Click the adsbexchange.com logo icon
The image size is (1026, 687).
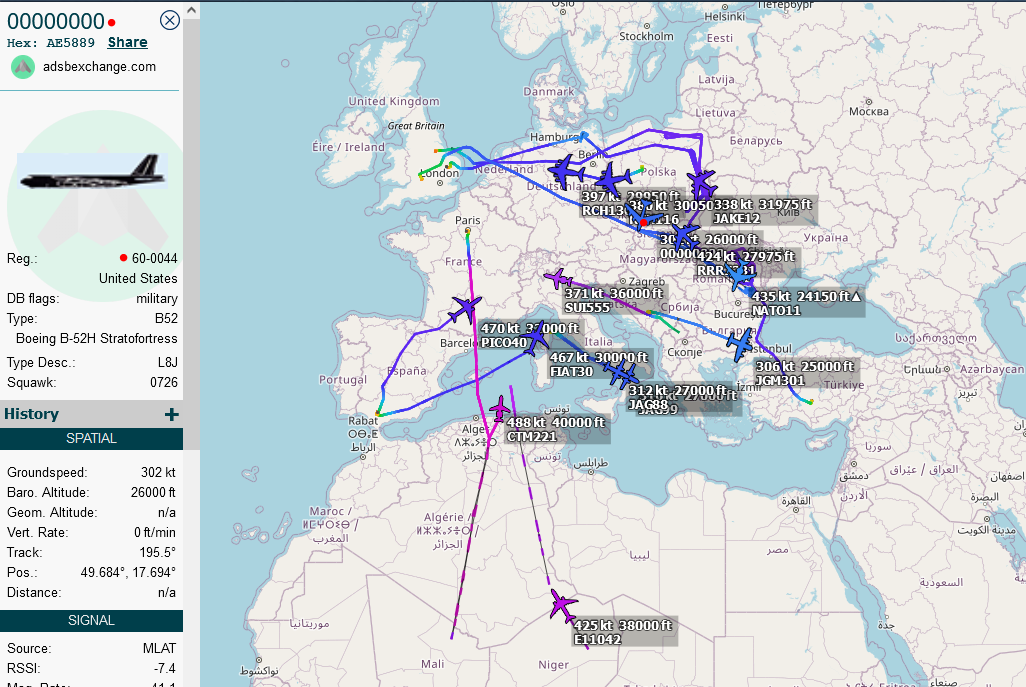click(24, 67)
